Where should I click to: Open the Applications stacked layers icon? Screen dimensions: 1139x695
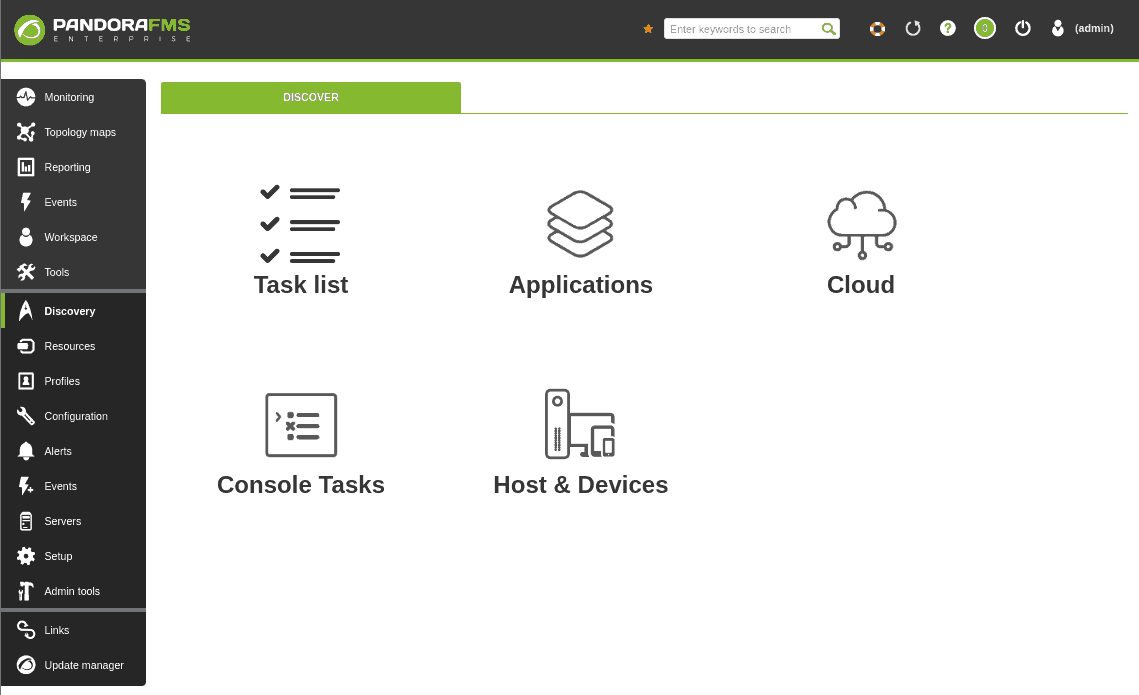coord(580,224)
